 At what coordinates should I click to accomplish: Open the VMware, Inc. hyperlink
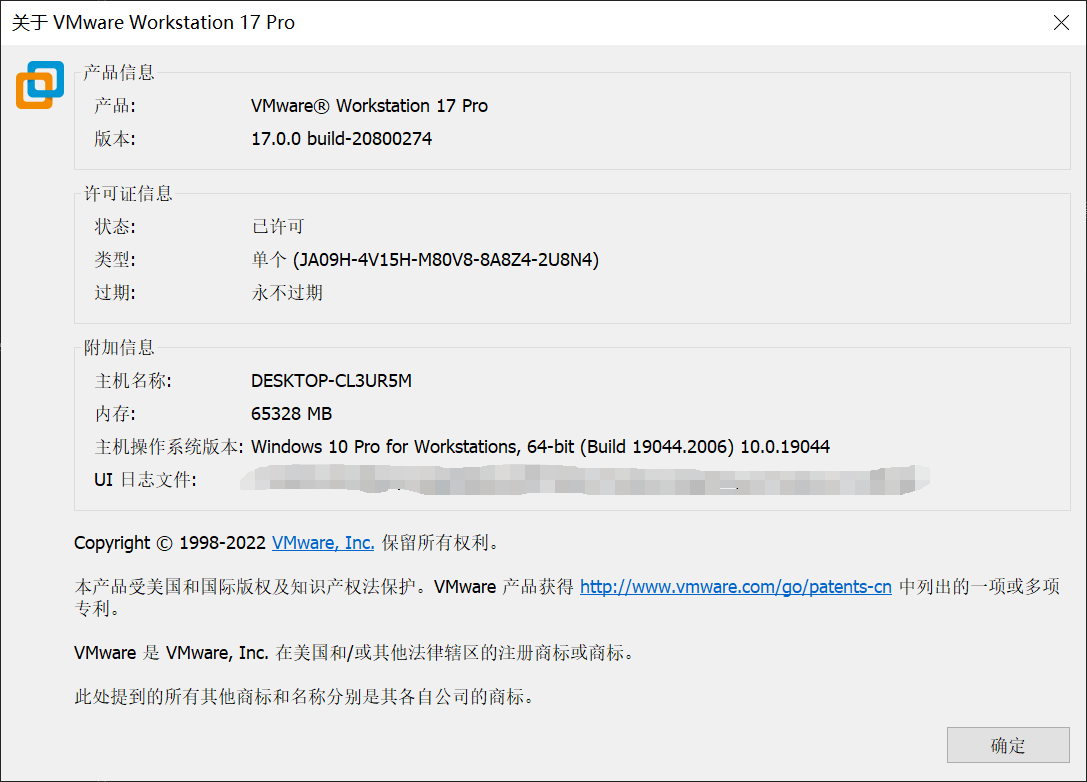tap(322, 543)
